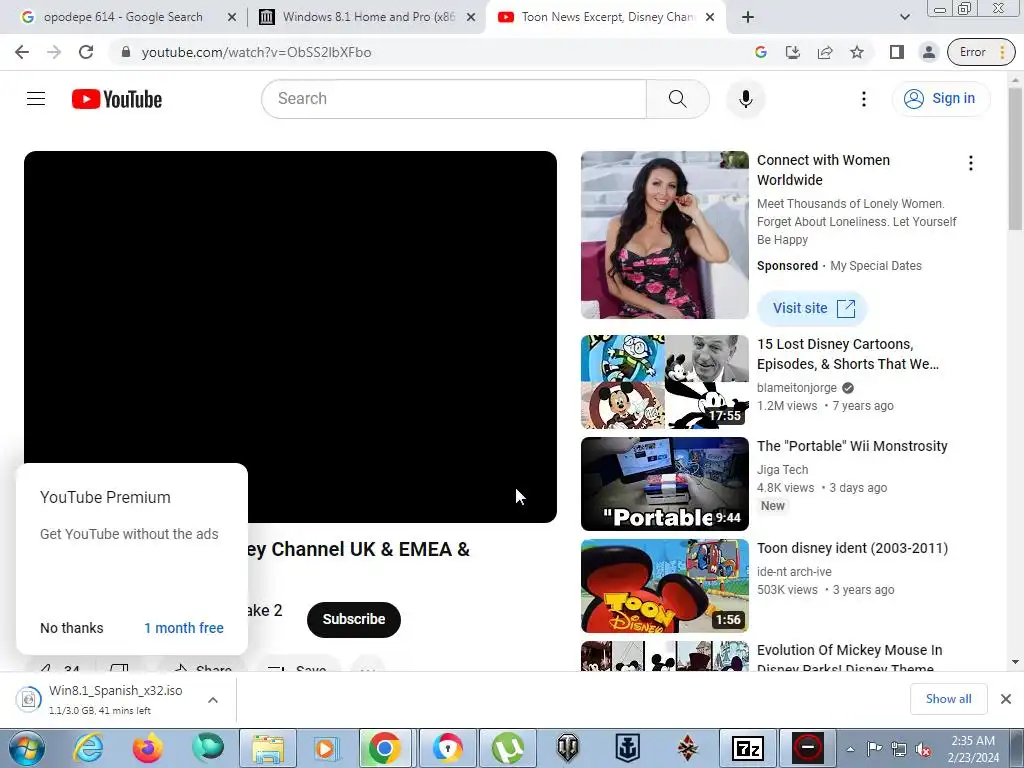Click the magnifier search button
This screenshot has width=1024, height=768.
coord(677,99)
